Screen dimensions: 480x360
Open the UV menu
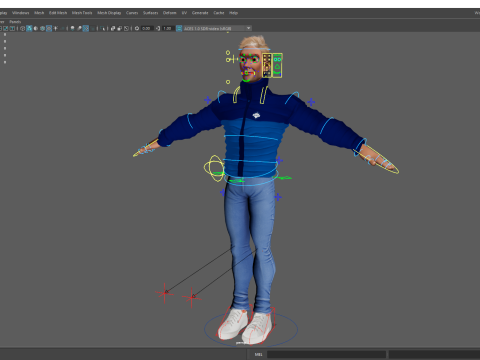coord(184,13)
